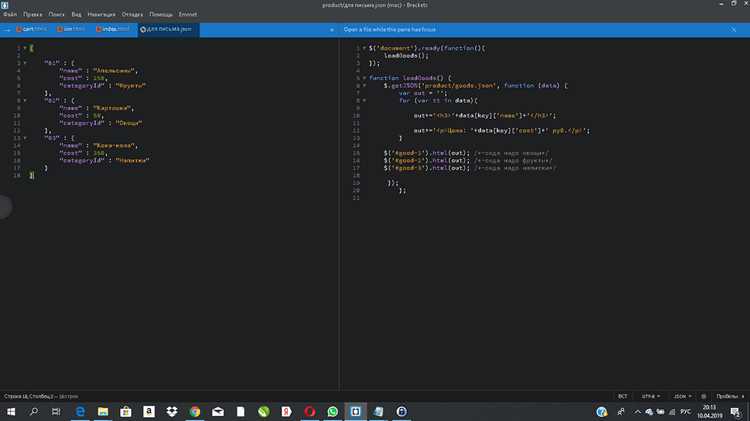Switch to the index file tab
The height and width of the screenshot is (421, 750).
(x=113, y=29)
